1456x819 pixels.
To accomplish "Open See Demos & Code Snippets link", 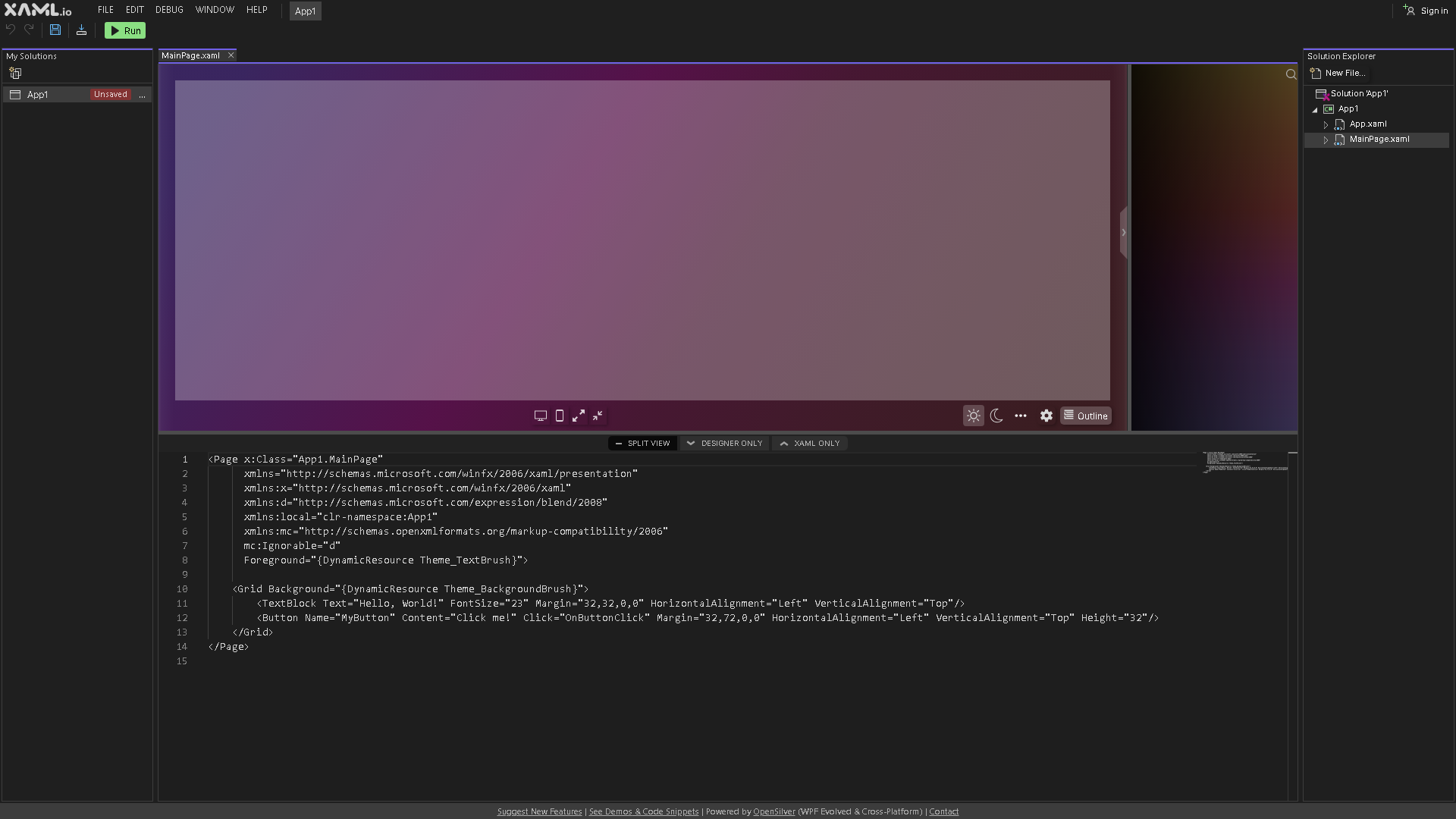I will 644,811.
